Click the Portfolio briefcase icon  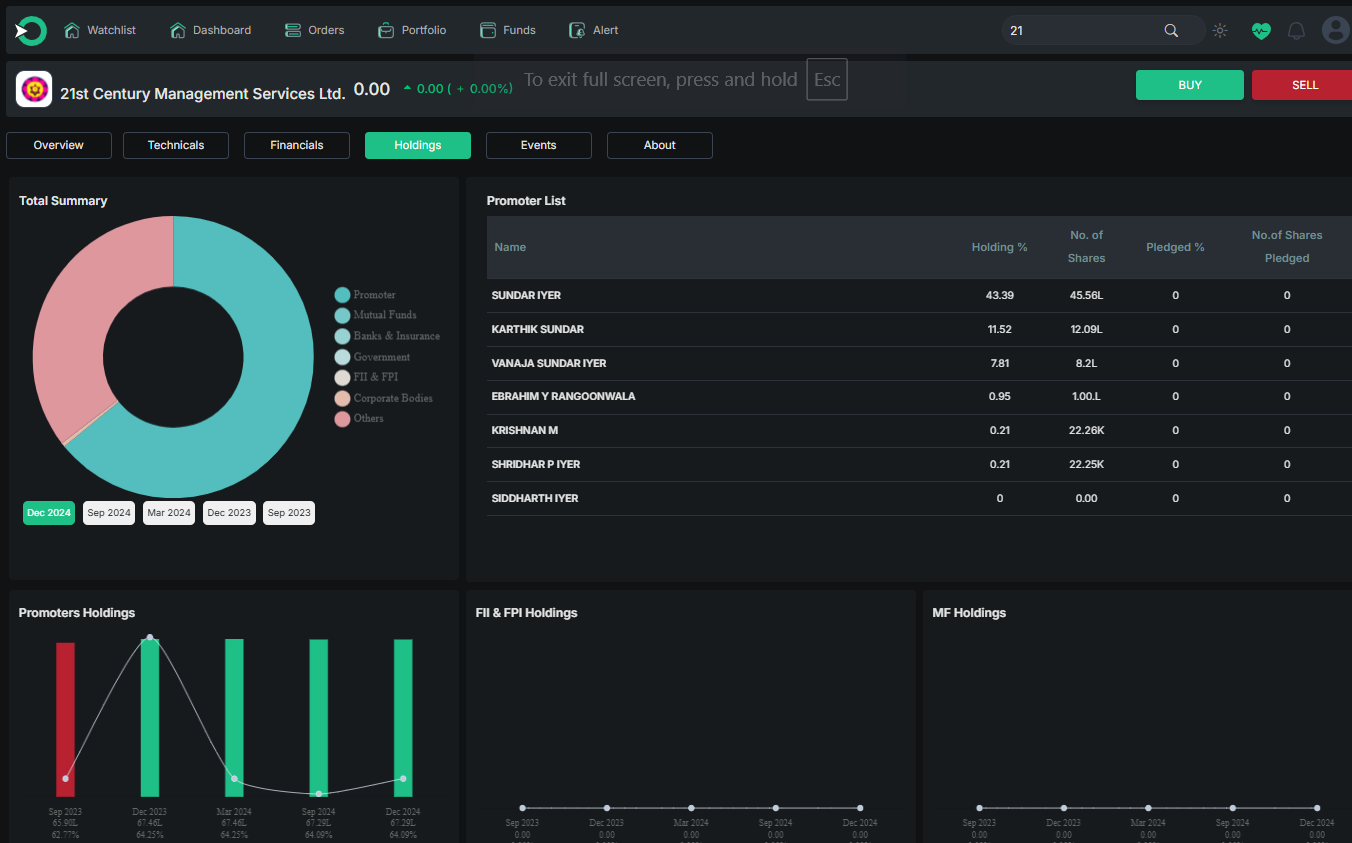pos(386,31)
